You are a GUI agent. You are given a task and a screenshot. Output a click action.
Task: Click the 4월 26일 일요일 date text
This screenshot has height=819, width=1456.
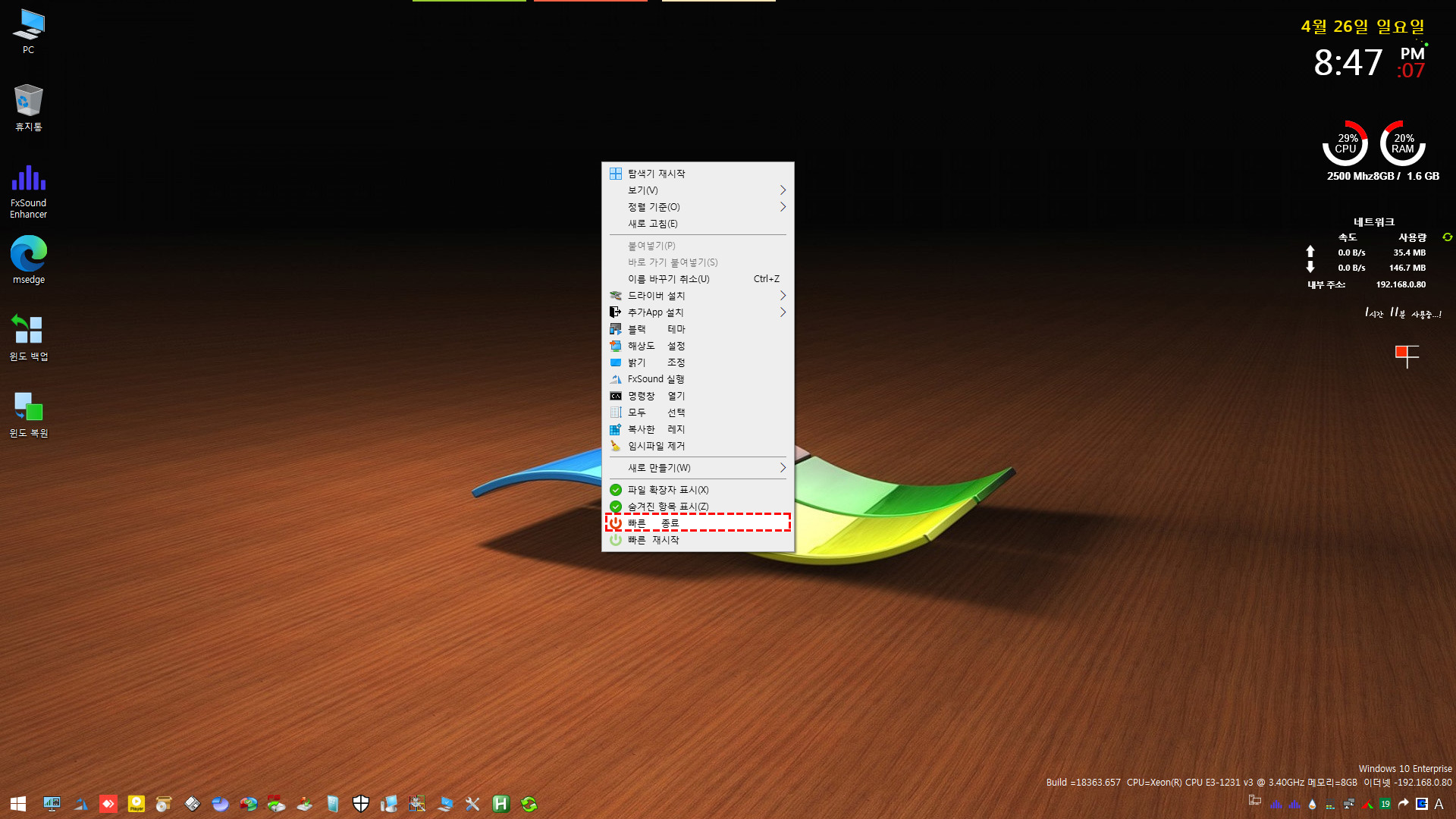point(1363,27)
